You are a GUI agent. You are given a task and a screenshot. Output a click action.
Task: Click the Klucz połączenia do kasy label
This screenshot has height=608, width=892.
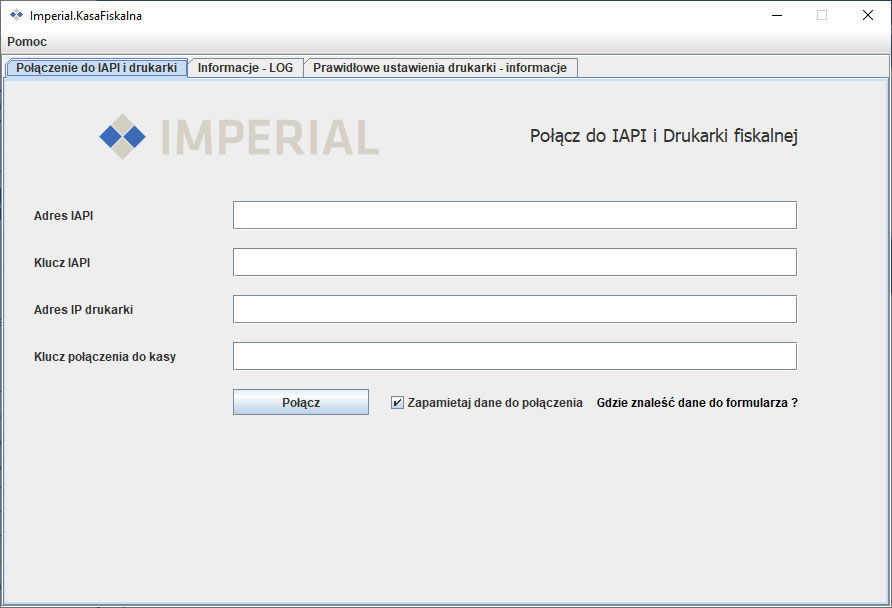tap(105, 357)
